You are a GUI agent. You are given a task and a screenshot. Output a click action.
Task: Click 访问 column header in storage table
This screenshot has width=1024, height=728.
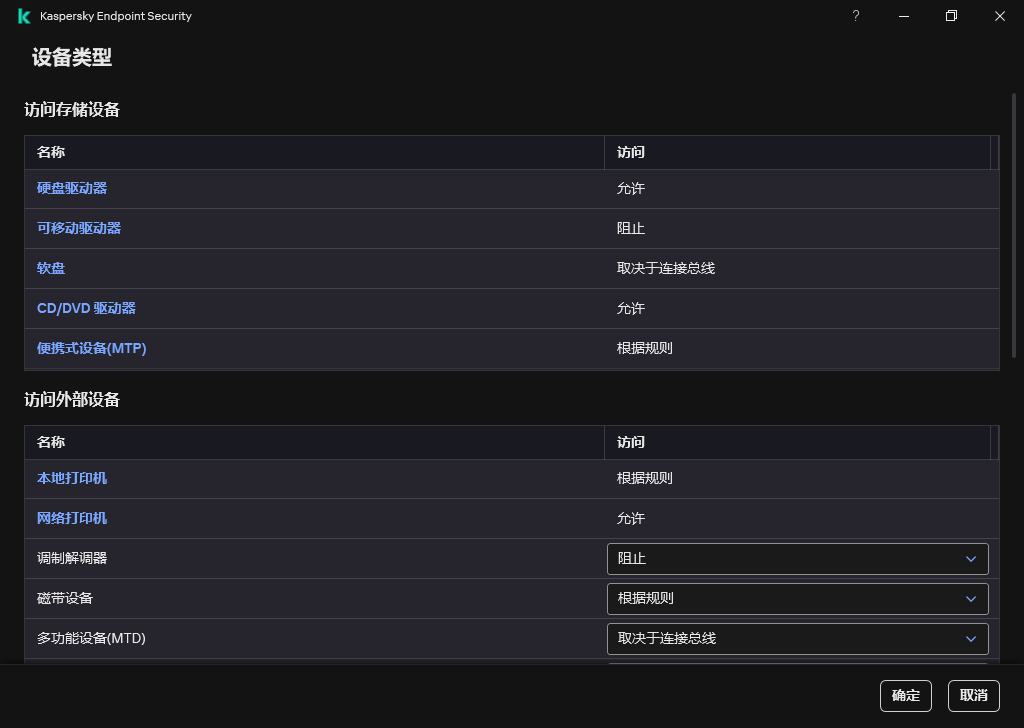point(631,152)
